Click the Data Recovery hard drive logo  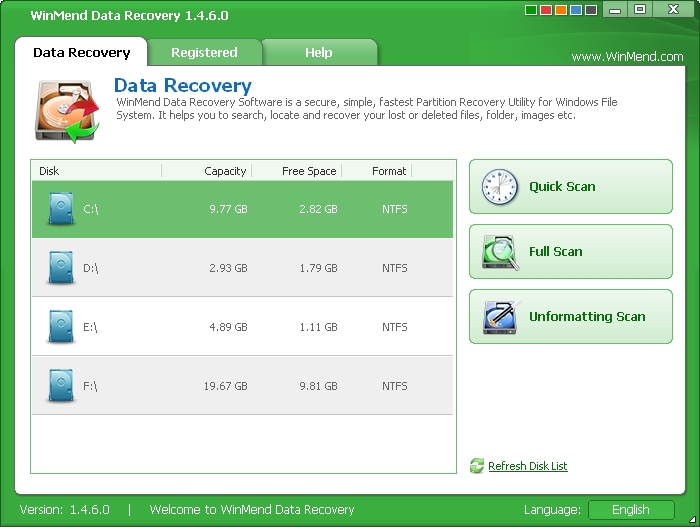click(x=67, y=111)
